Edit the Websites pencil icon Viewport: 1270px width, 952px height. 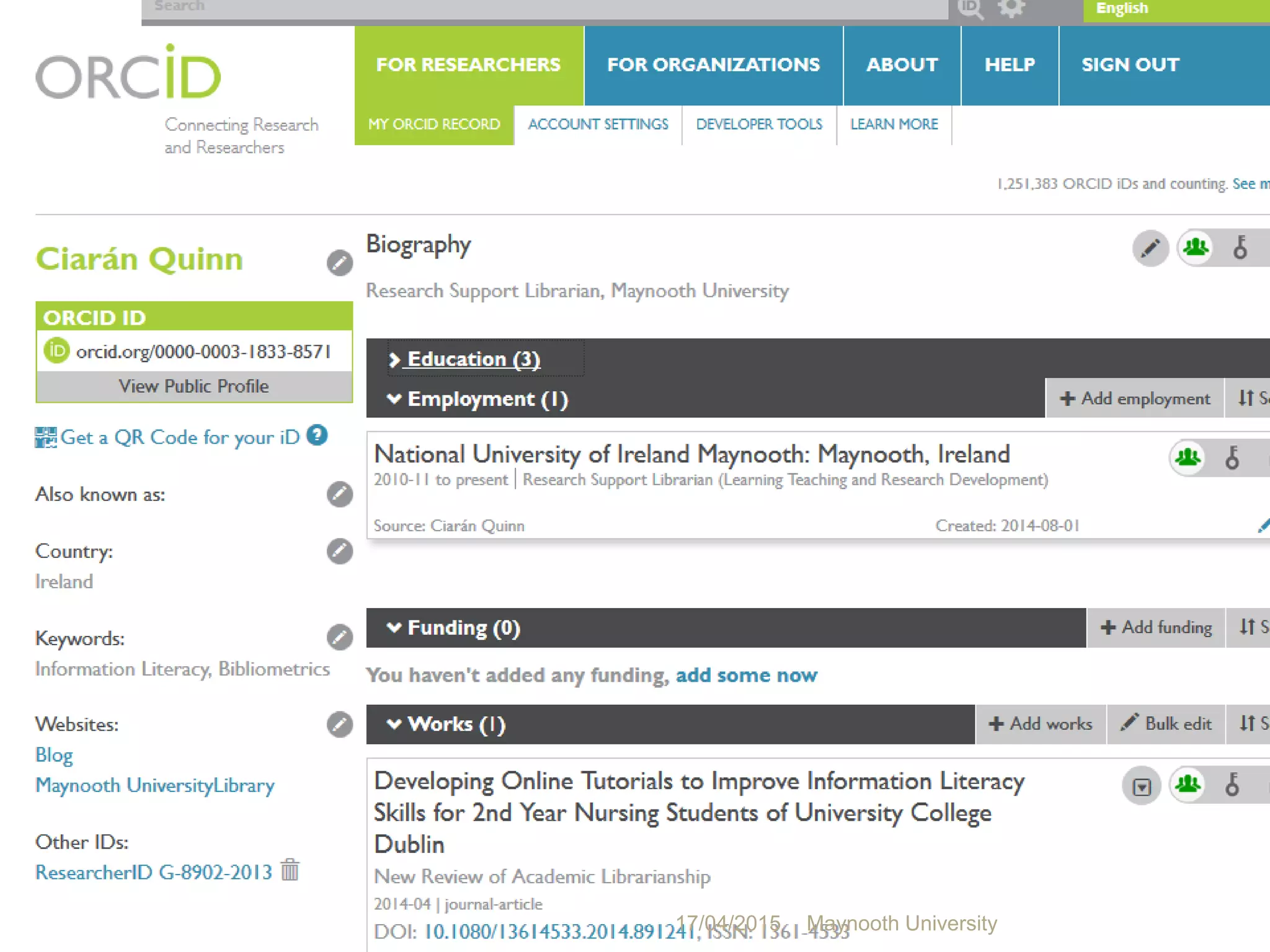(339, 724)
